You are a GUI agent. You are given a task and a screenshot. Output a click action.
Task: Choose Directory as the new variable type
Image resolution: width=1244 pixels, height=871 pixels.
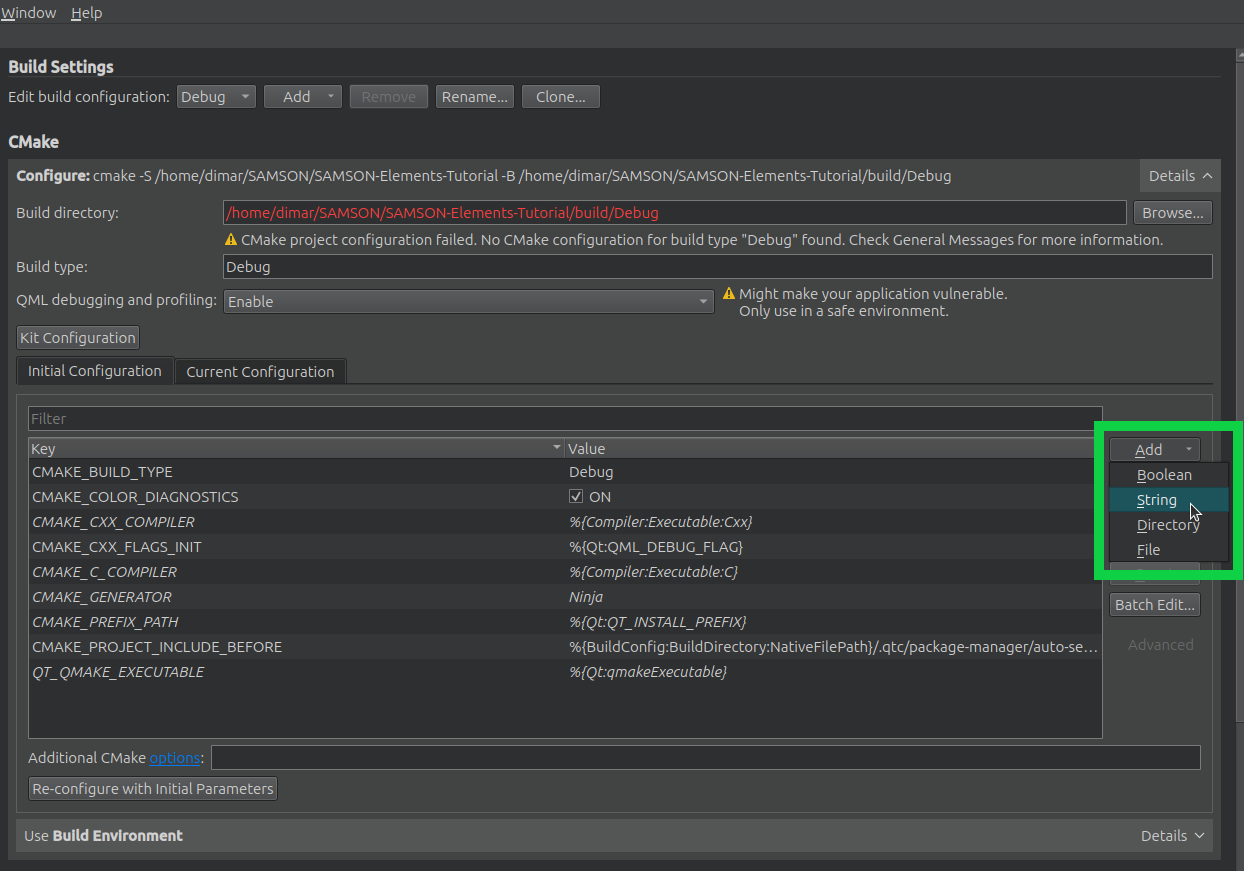(1167, 524)
